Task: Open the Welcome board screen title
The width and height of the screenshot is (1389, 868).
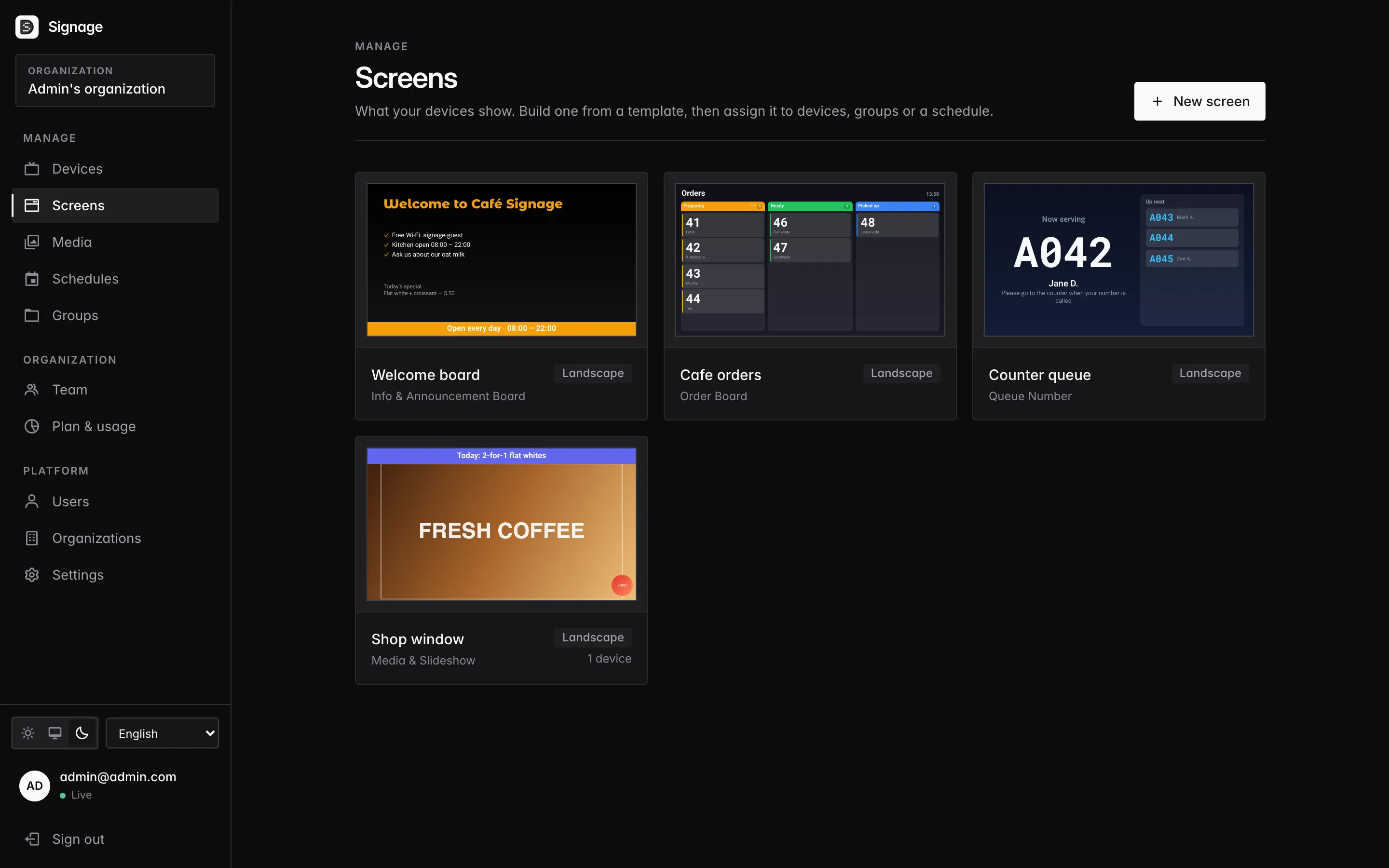Action: (x=425, y=375)
